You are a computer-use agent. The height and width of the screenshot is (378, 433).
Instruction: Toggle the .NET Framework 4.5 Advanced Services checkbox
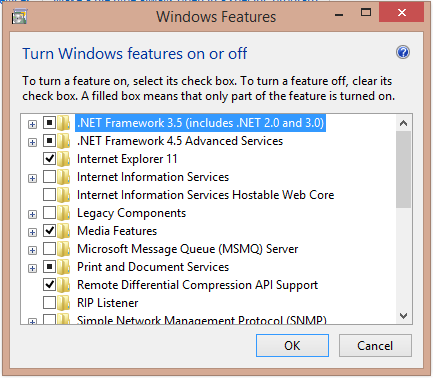click(x=49, y=141)
